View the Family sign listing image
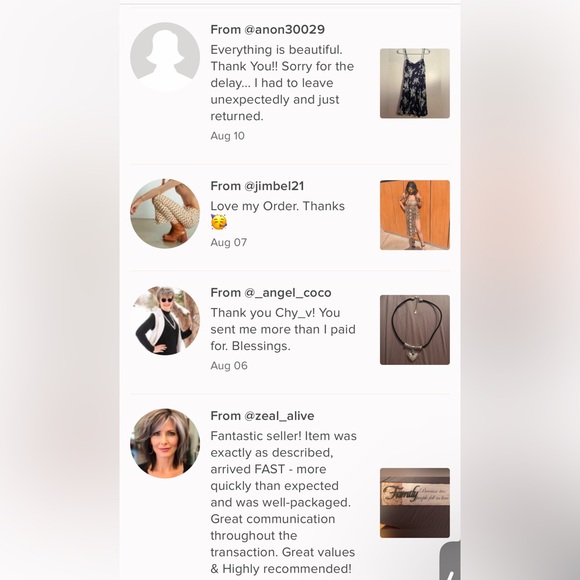Image resolution: width=580 pixels, height=580 pixels. coord(415,503)
